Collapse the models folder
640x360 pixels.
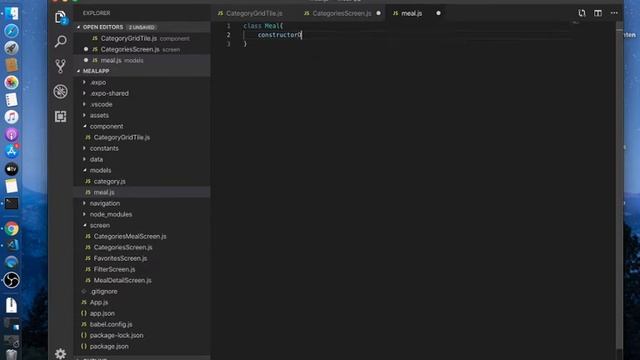tap(100, 171)
